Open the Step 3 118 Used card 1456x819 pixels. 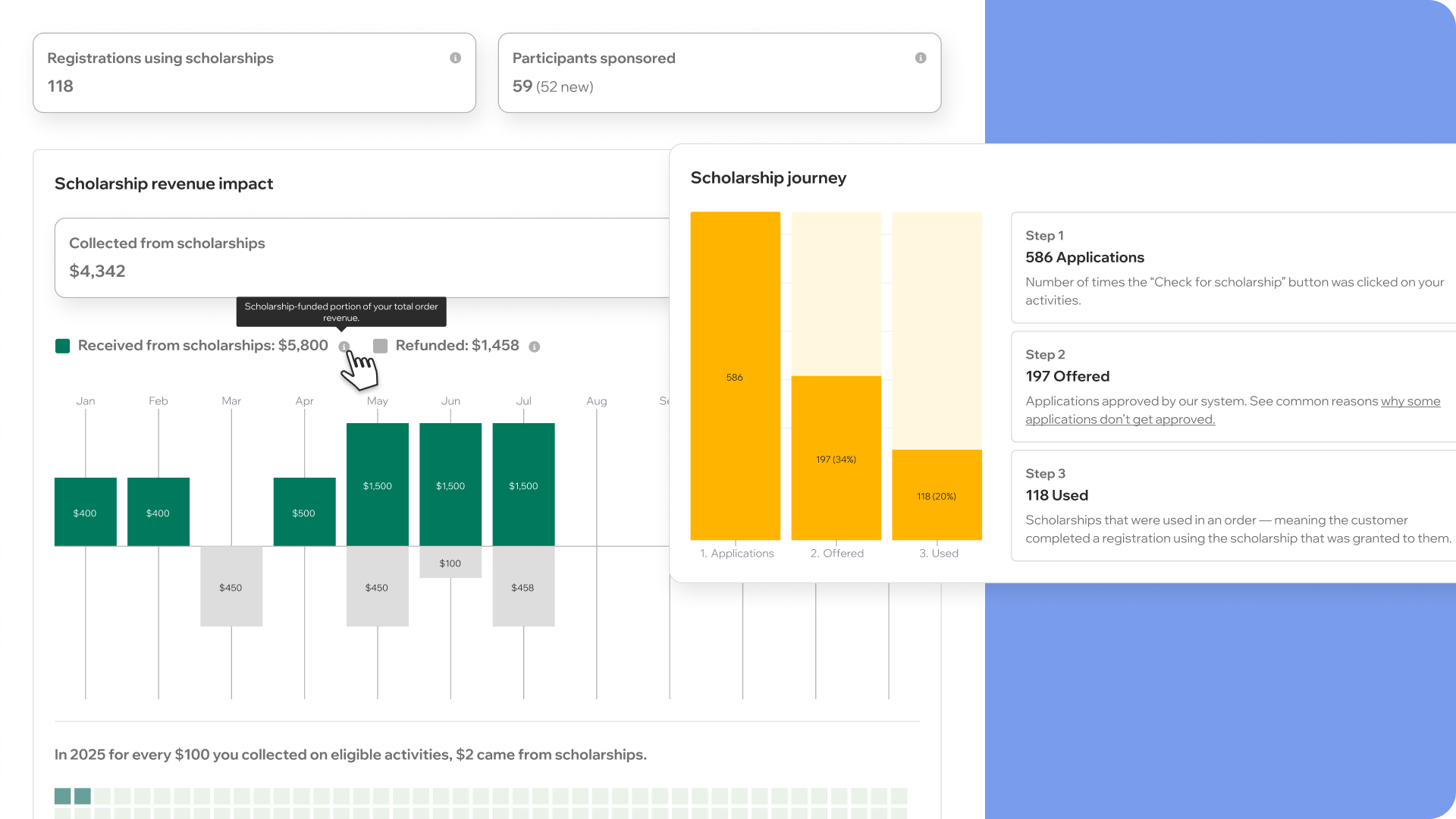tap(1232, 506)
